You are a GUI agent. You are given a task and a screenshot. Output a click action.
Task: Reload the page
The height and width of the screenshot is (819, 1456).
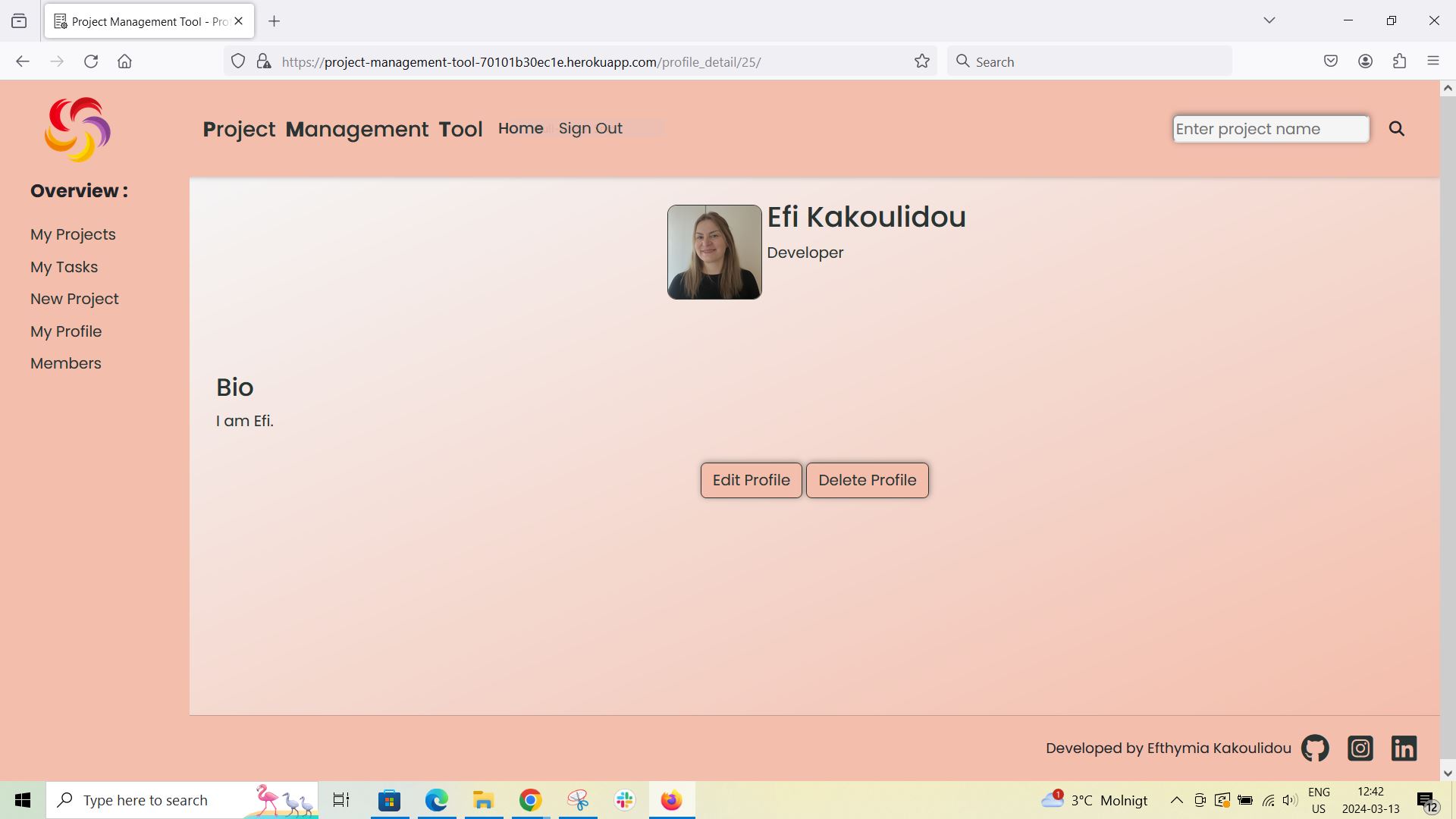pos(91,61)
